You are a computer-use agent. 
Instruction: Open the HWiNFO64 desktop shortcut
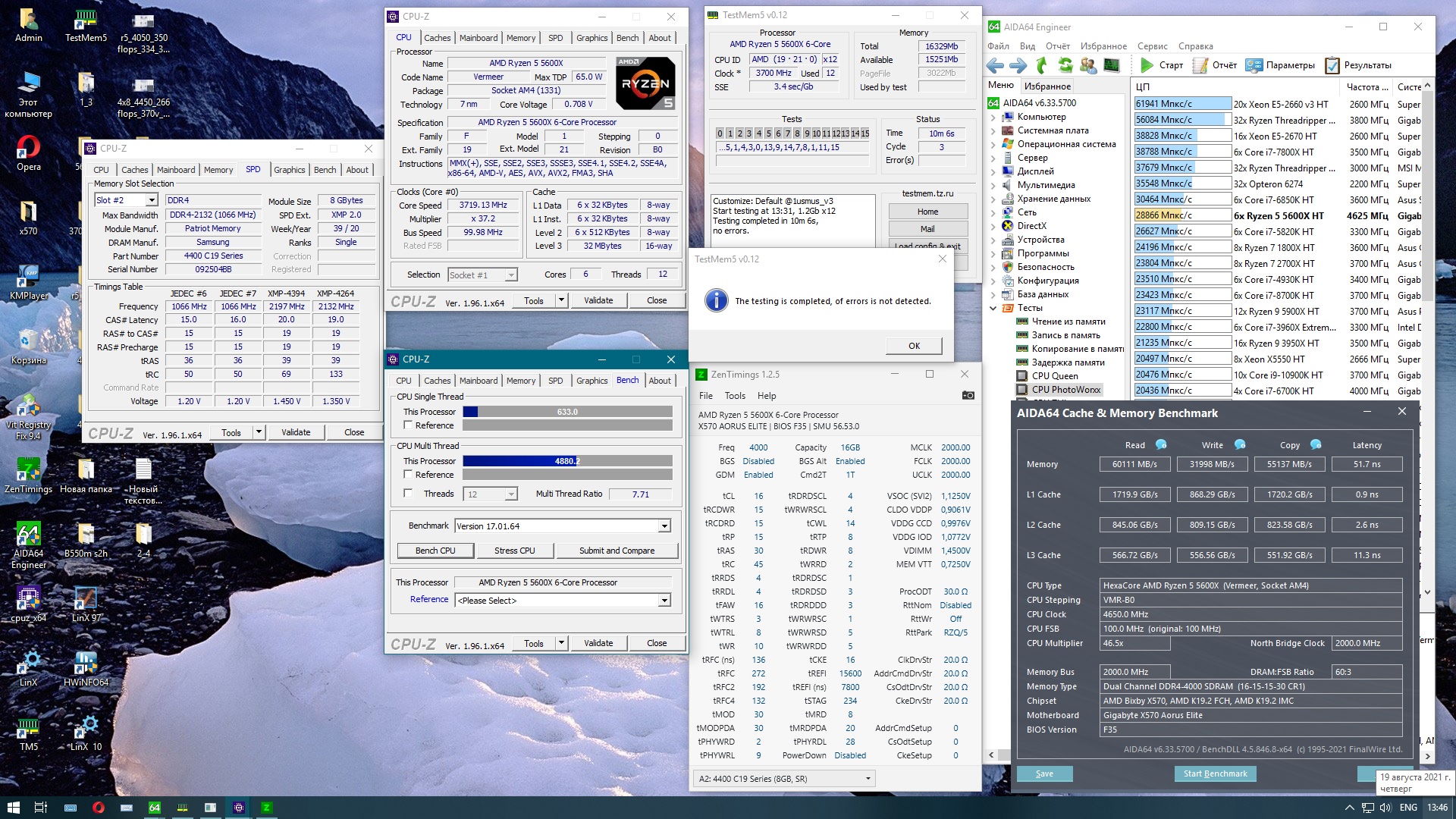[86, 668]
